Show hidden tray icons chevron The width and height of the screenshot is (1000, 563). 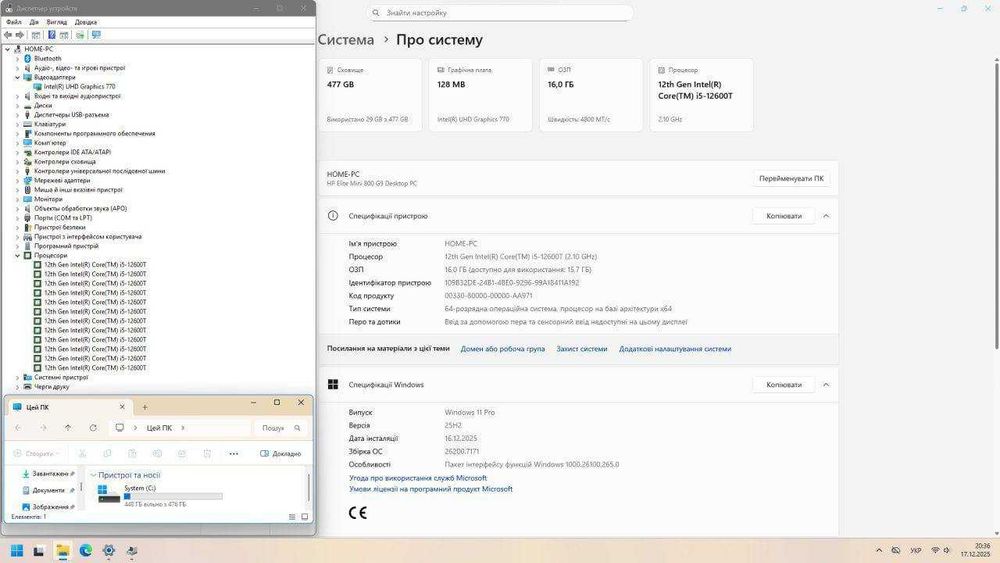pyautogui.click(x=879, y=550)
